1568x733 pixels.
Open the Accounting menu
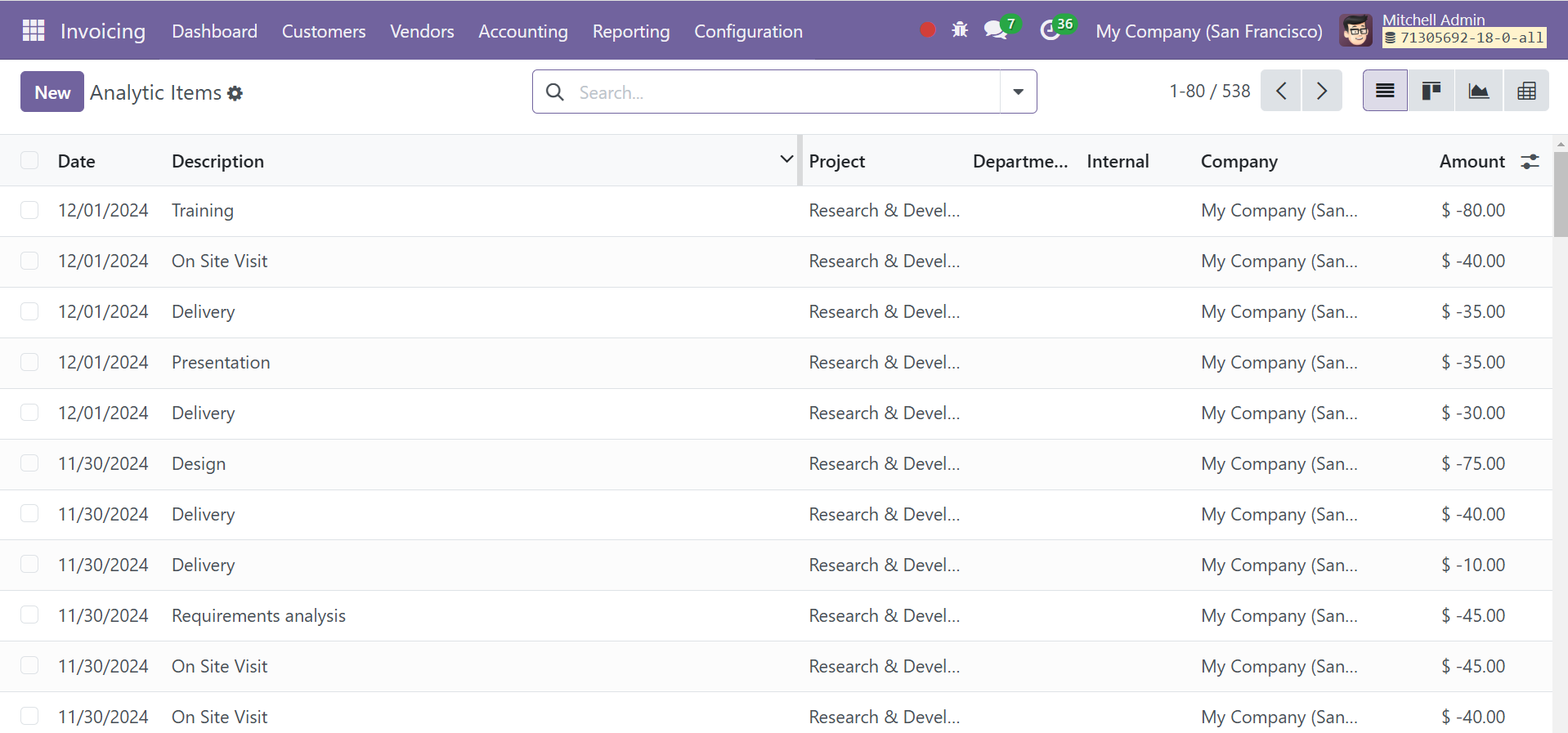522,31
